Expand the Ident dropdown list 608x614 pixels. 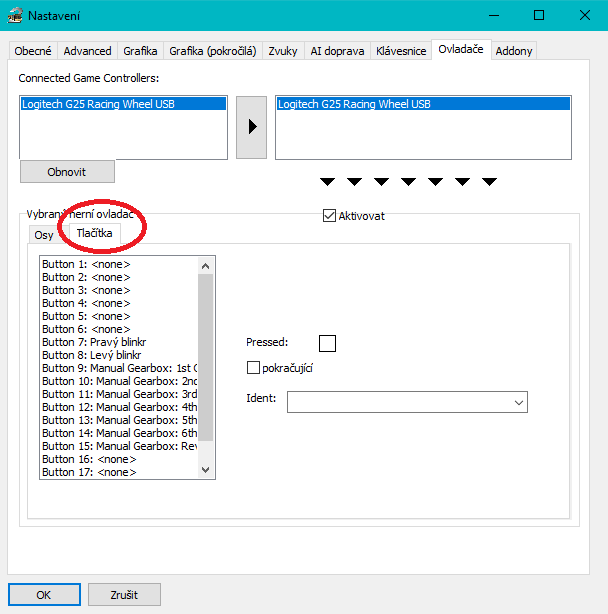click(518, 402)
